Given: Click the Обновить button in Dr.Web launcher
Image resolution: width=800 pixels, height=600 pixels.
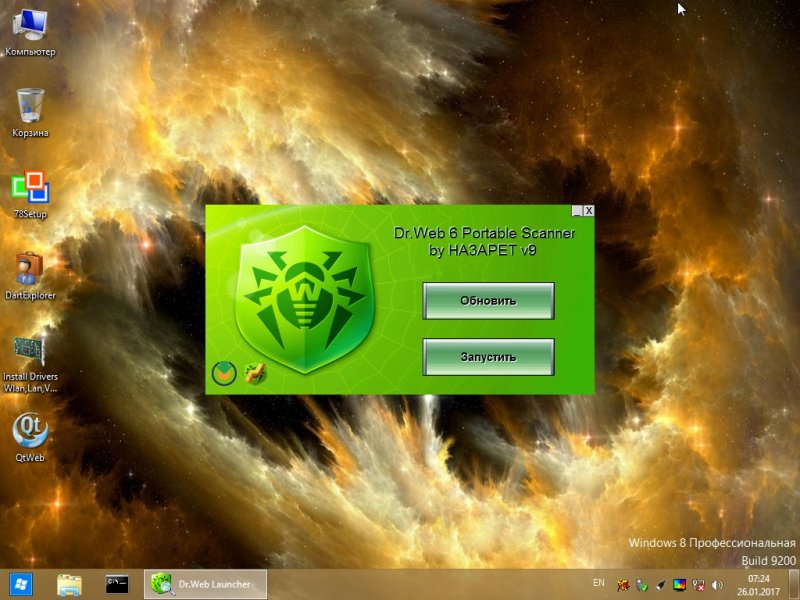Looking at the screenshot, I should click(x=488, y=301).
